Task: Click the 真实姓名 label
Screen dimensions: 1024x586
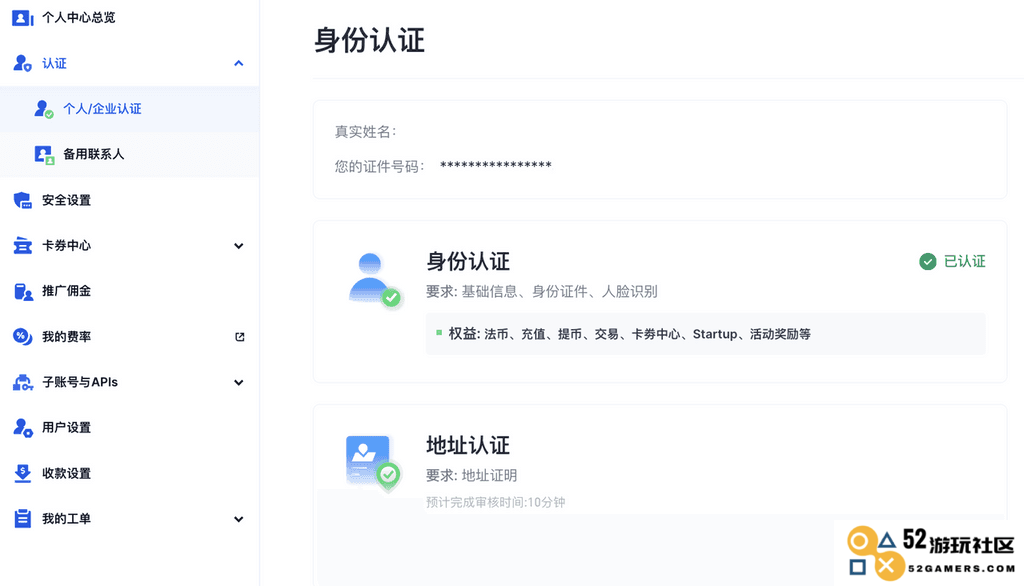Action: point(366,132)
